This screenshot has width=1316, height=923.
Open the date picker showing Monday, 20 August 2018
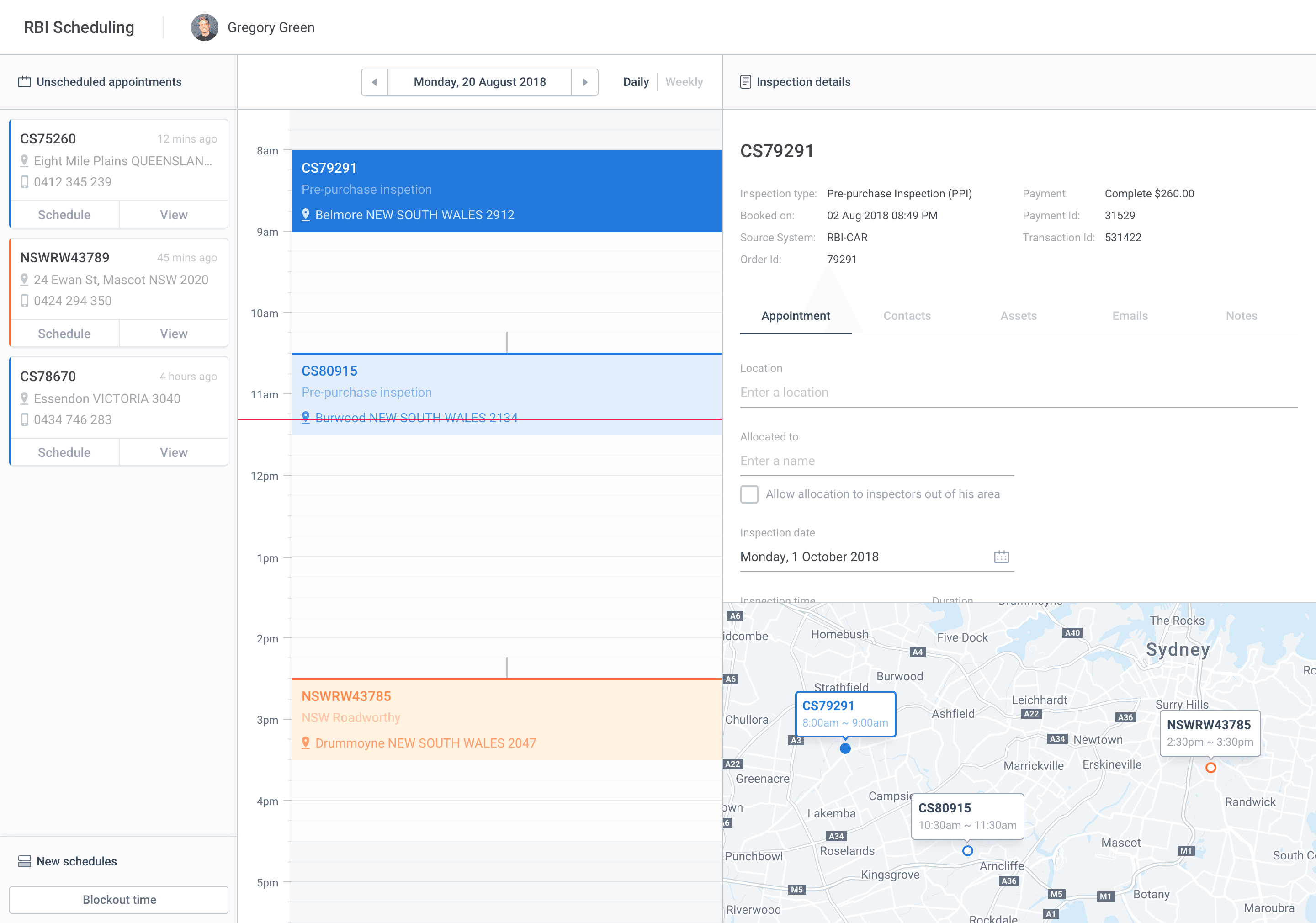tap(480, 82)
